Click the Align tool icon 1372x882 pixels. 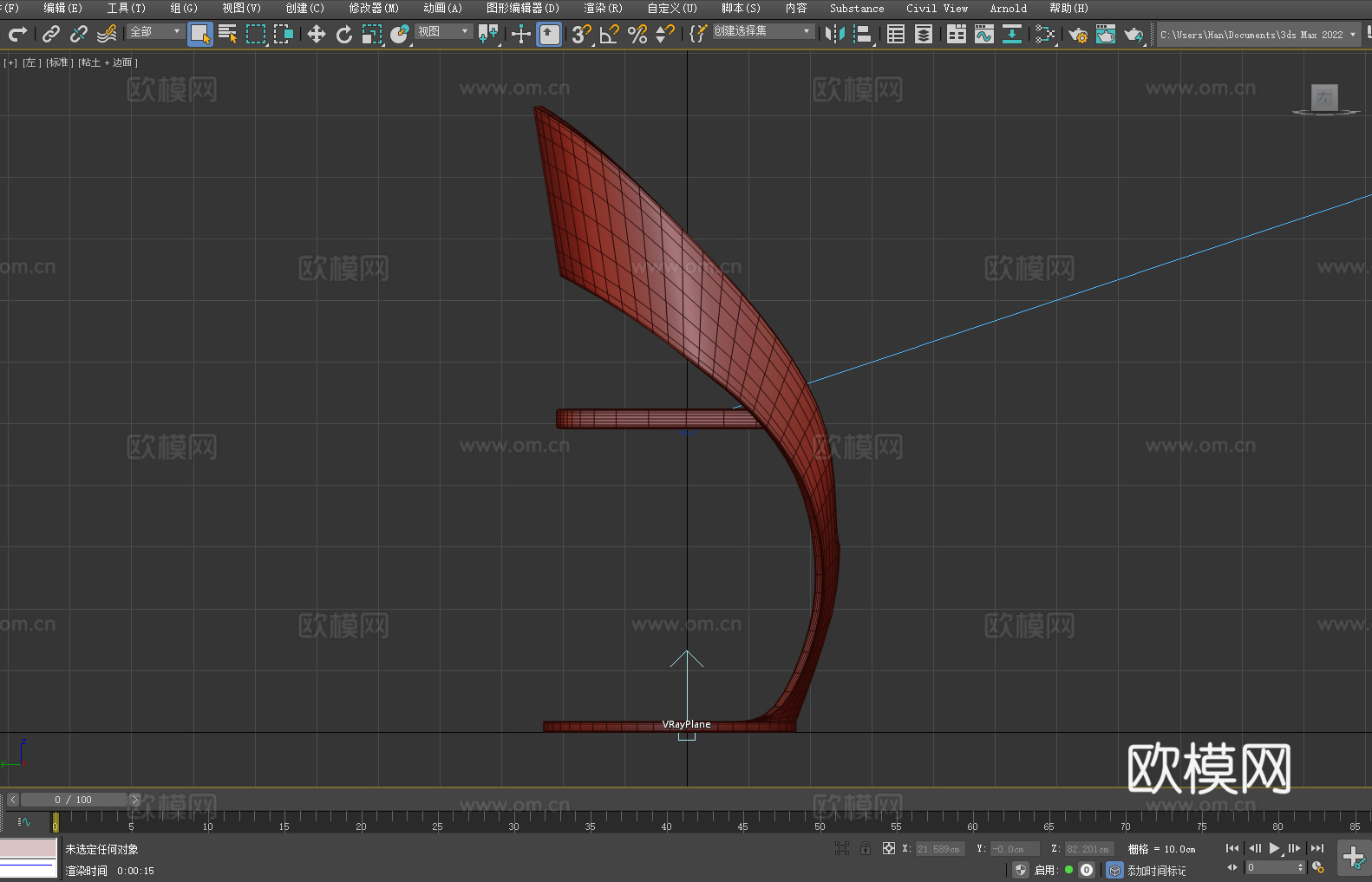coord(863,34)
